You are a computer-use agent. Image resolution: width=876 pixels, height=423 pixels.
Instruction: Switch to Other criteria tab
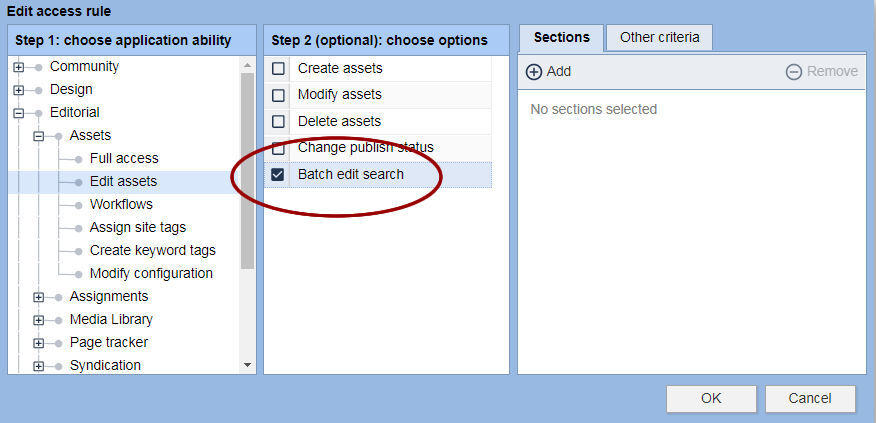tap(659, 38)
